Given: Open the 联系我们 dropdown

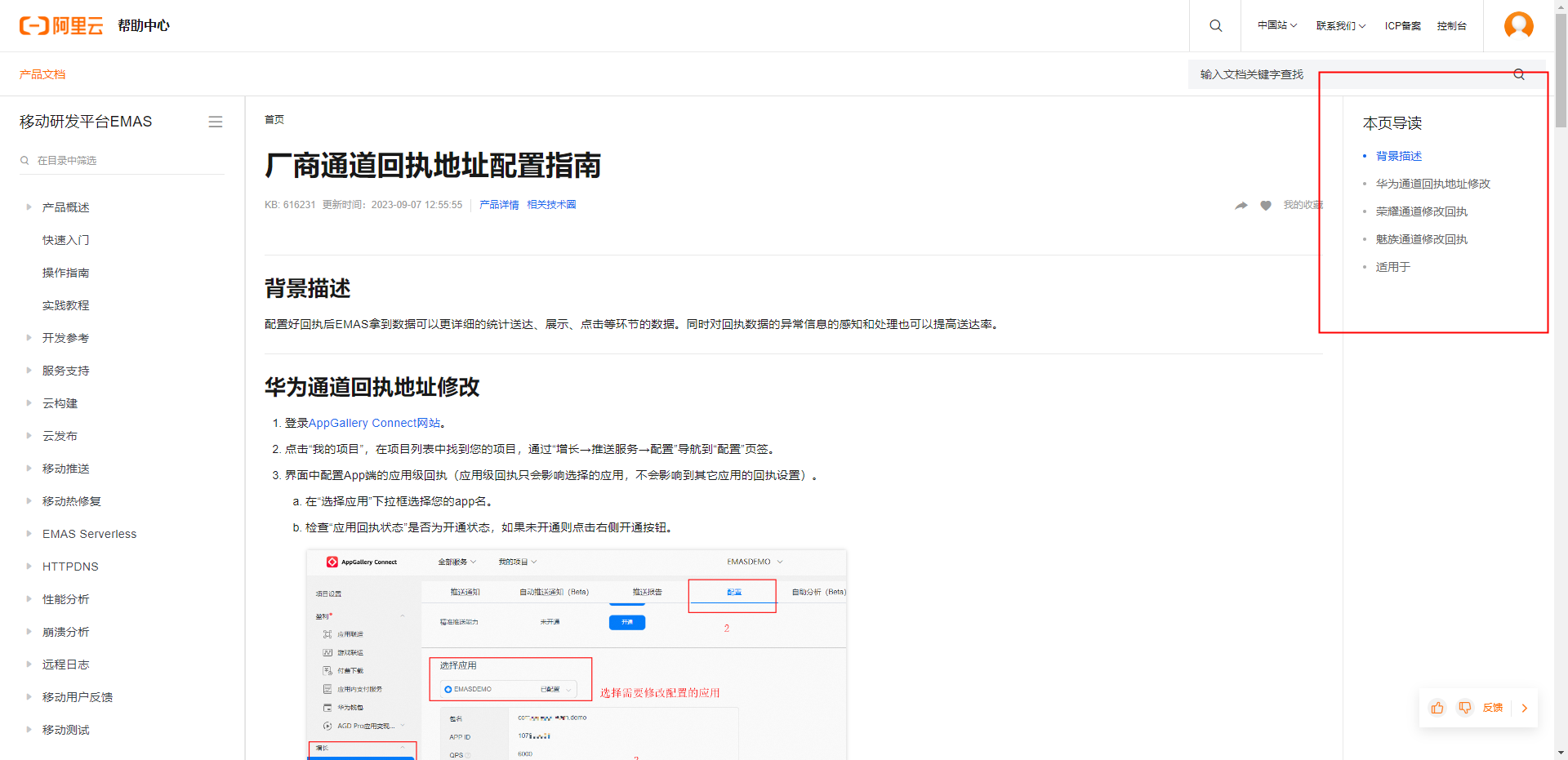Looking at the screenshot, I should tap(1341, 25).
